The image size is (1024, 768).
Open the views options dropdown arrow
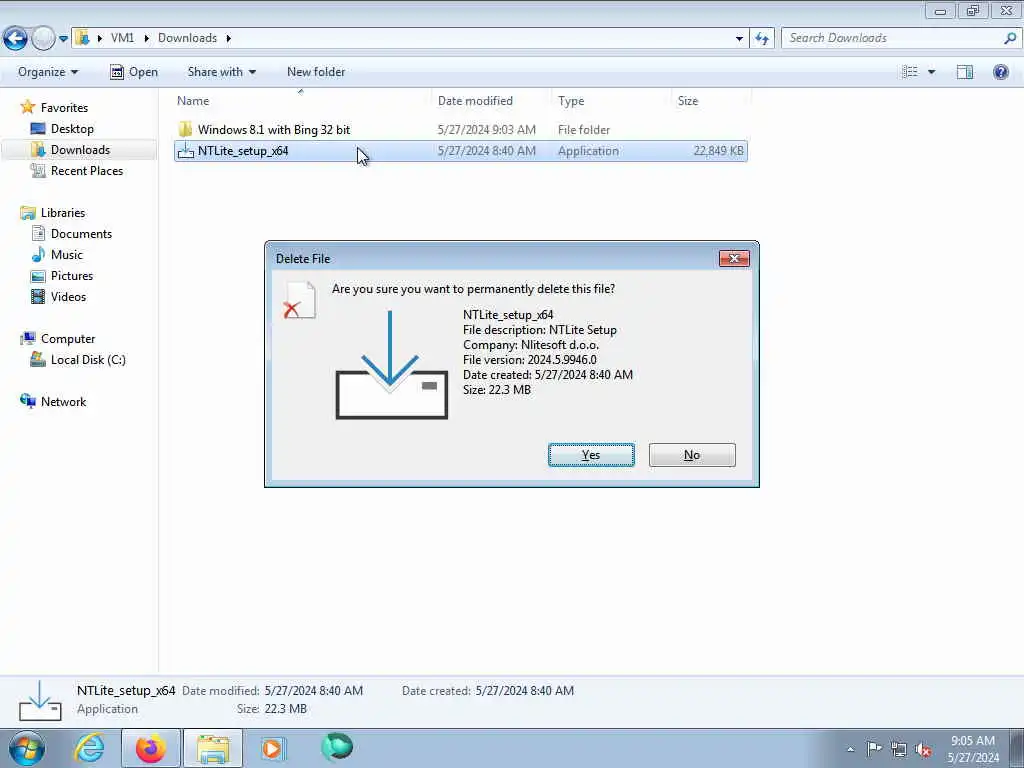(x=932, y=72)
